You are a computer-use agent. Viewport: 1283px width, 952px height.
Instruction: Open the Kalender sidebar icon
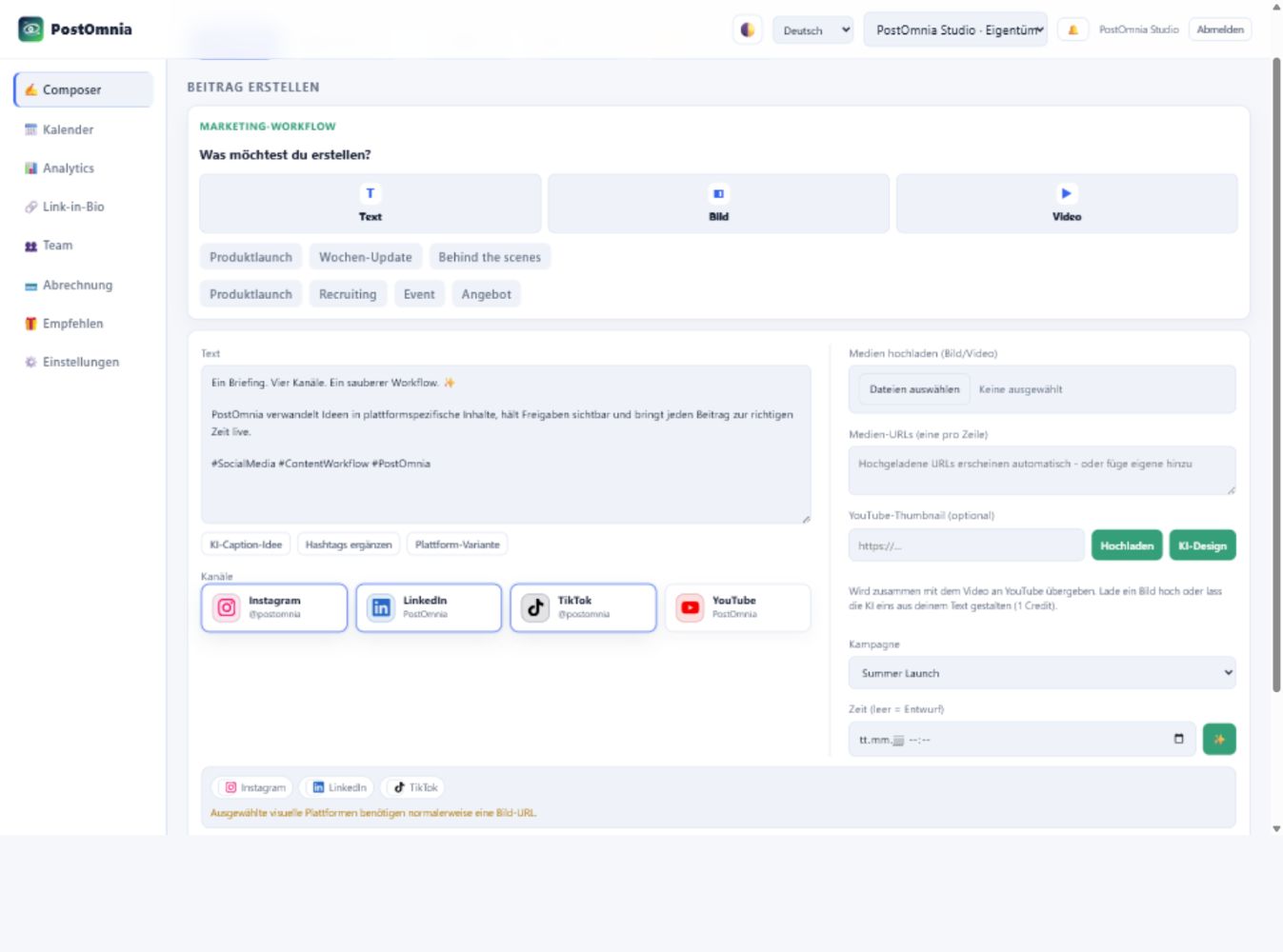click(31, 129)
